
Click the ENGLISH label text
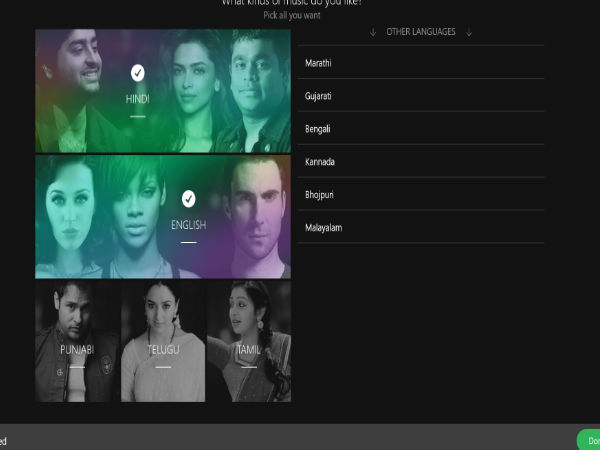click(188, 226)
